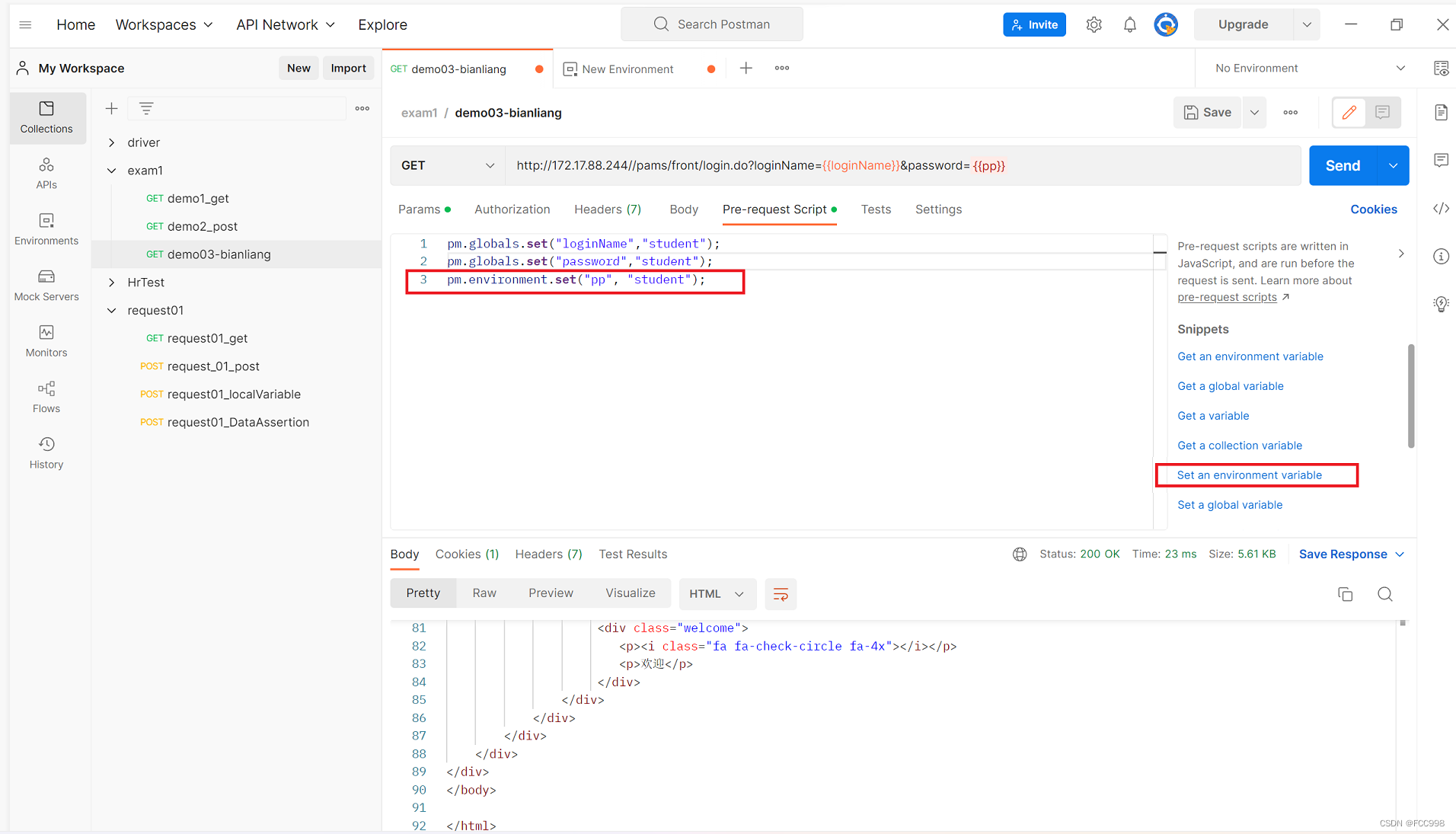Switch to the Headers (7) request tab
Screen dimensions: 1456x834
(607, 209)
